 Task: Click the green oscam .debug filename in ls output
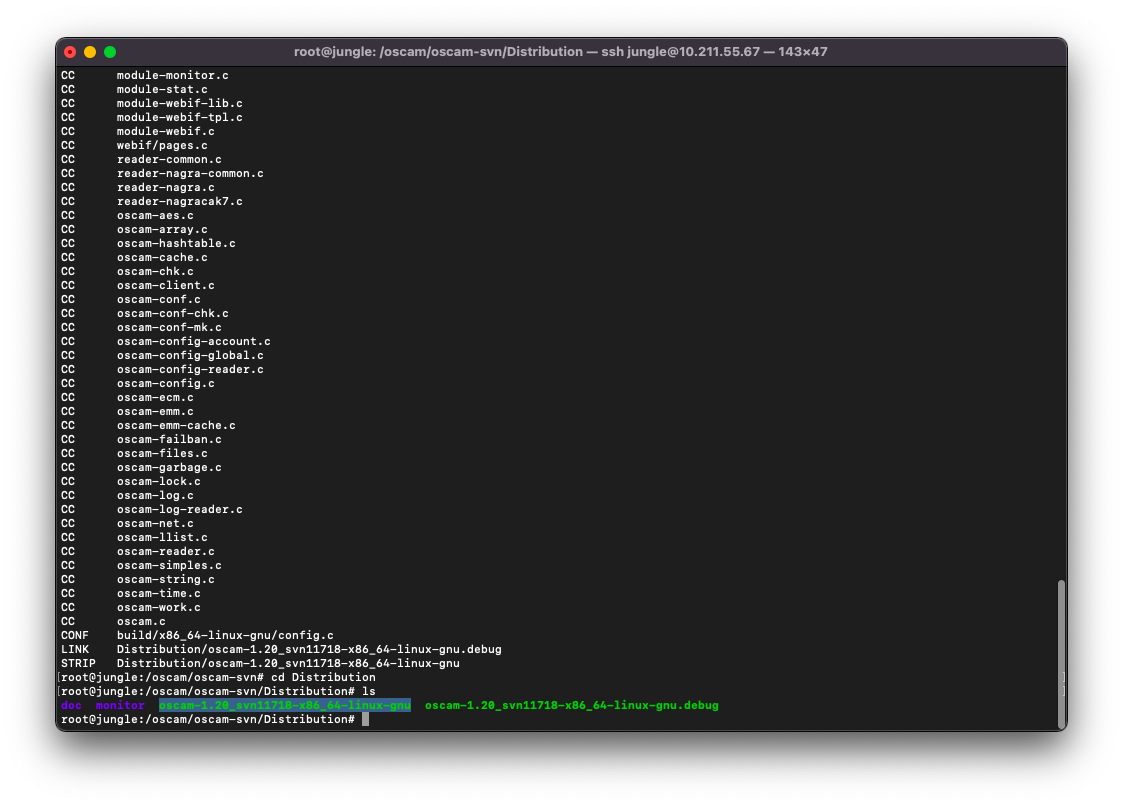tap(571, 705)
